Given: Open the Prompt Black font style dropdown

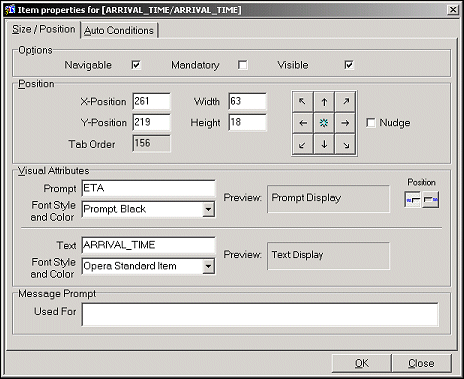Looking at the screenshot, I should 208,209.
